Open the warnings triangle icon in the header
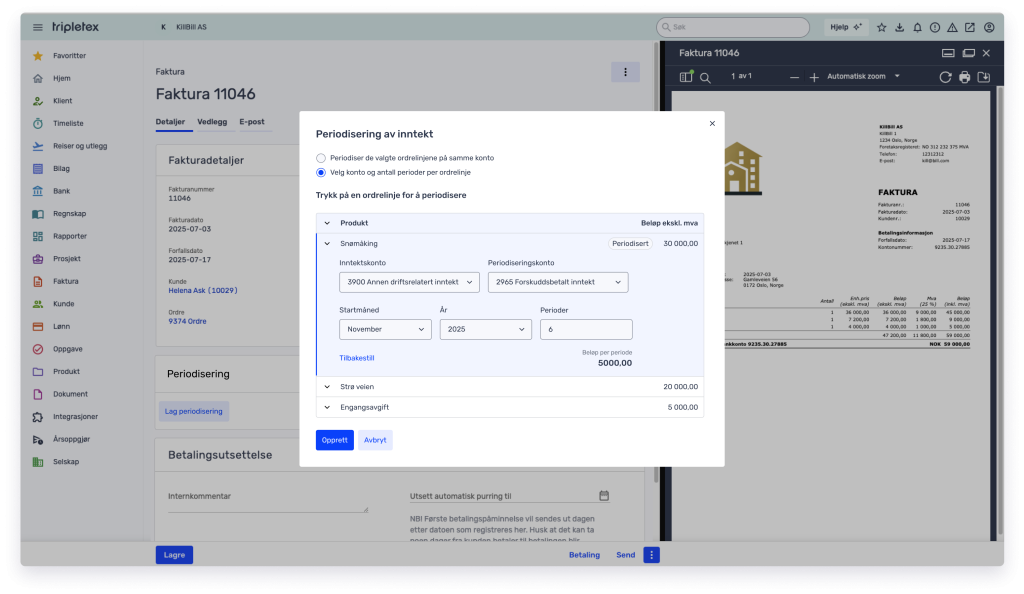1024x594 pixels. (x=953, y=27)
